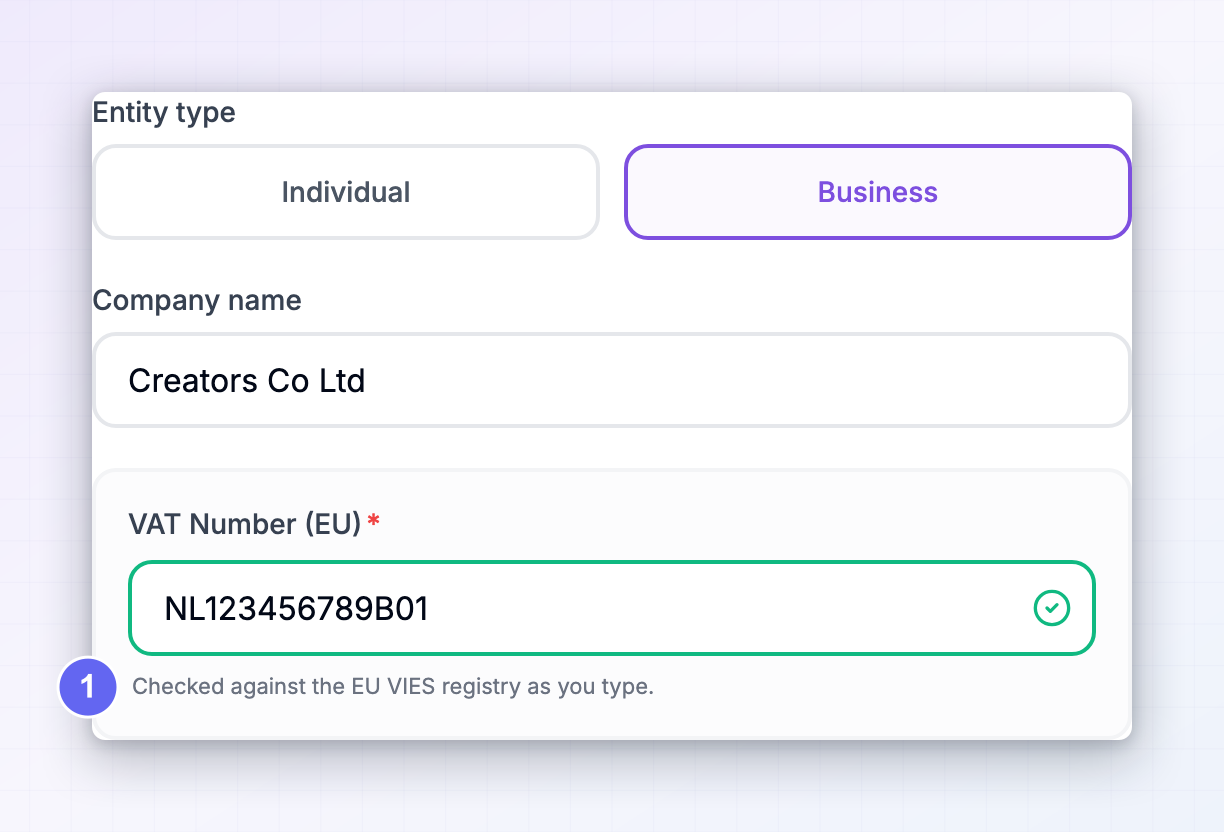The width and height of the screenshot is (1224, 832).
Task: Place cursor in "NL123456789B01" VAT value
Action: (297, 609)
